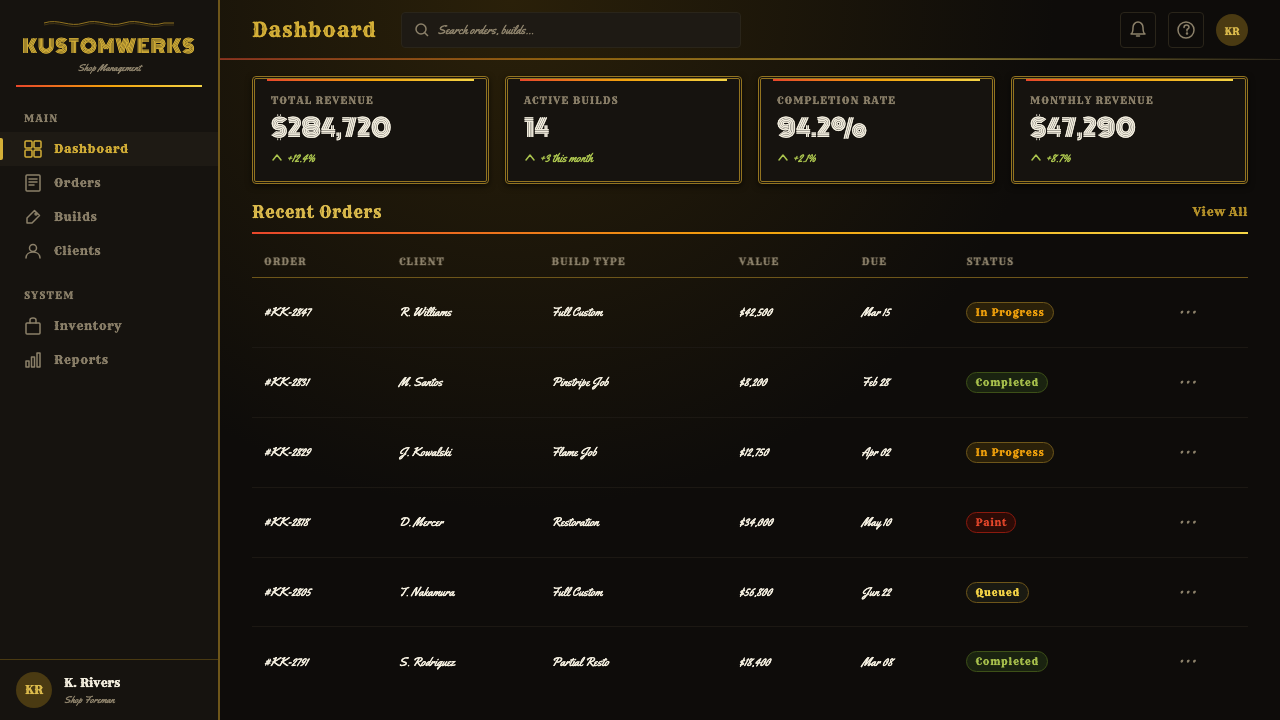1280x720 pixels.
Task: Focus the Search orders, builds field
Action: (x=571, y=30)
